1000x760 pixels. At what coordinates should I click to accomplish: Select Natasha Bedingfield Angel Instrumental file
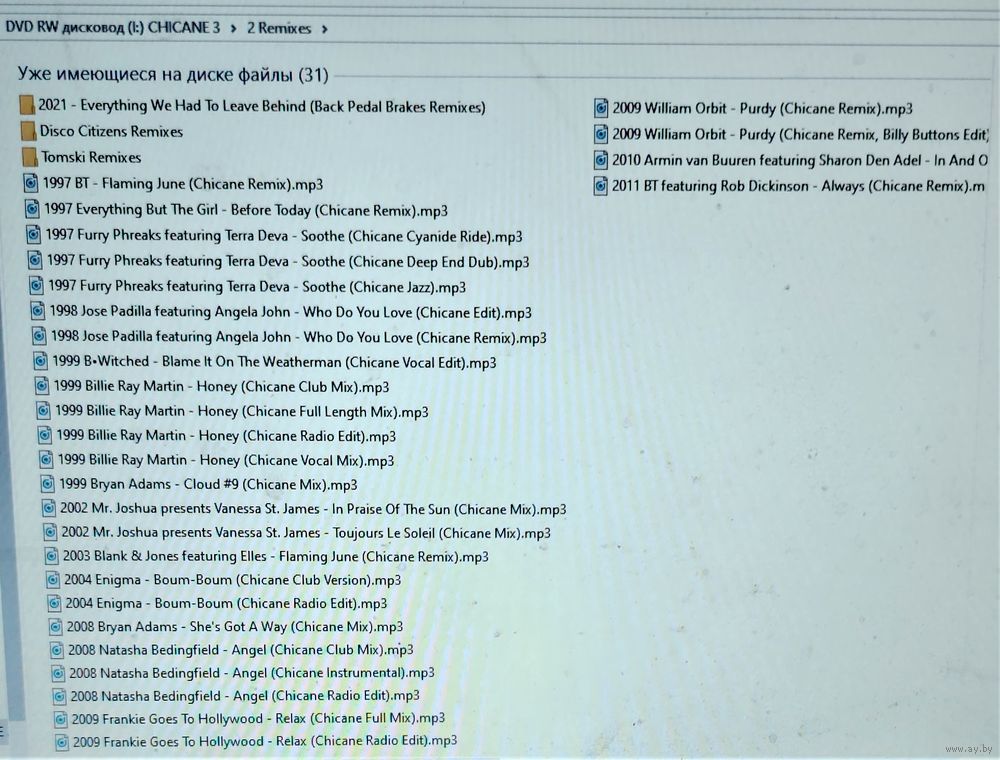(x=251, y=672)
